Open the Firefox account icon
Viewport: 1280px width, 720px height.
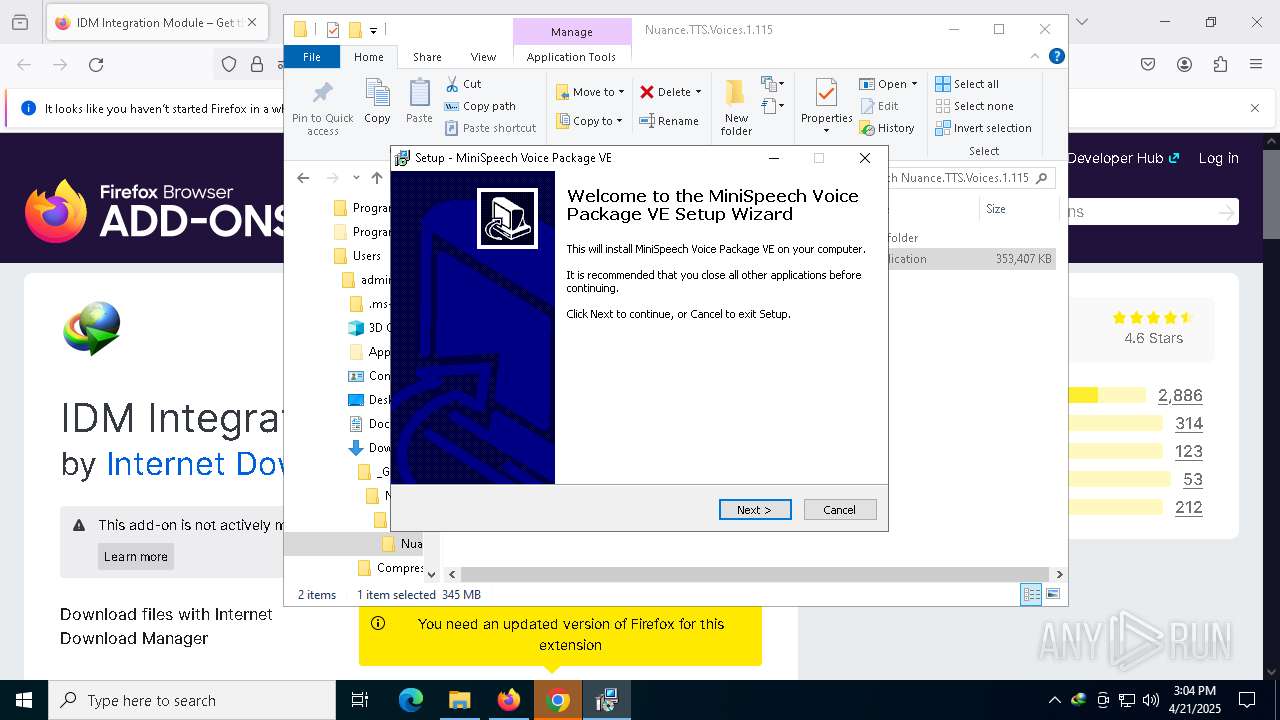point(1184,65)
